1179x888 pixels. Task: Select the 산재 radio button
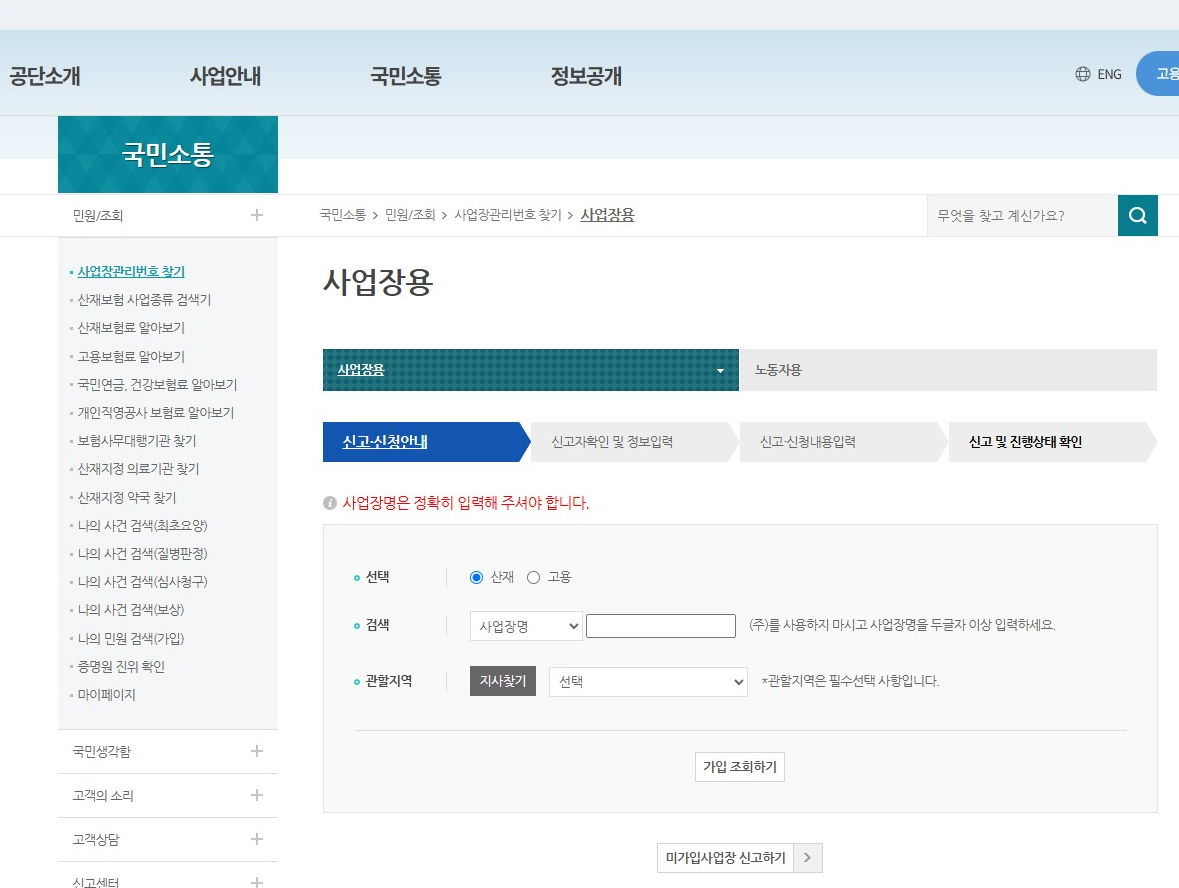[476, 577]
